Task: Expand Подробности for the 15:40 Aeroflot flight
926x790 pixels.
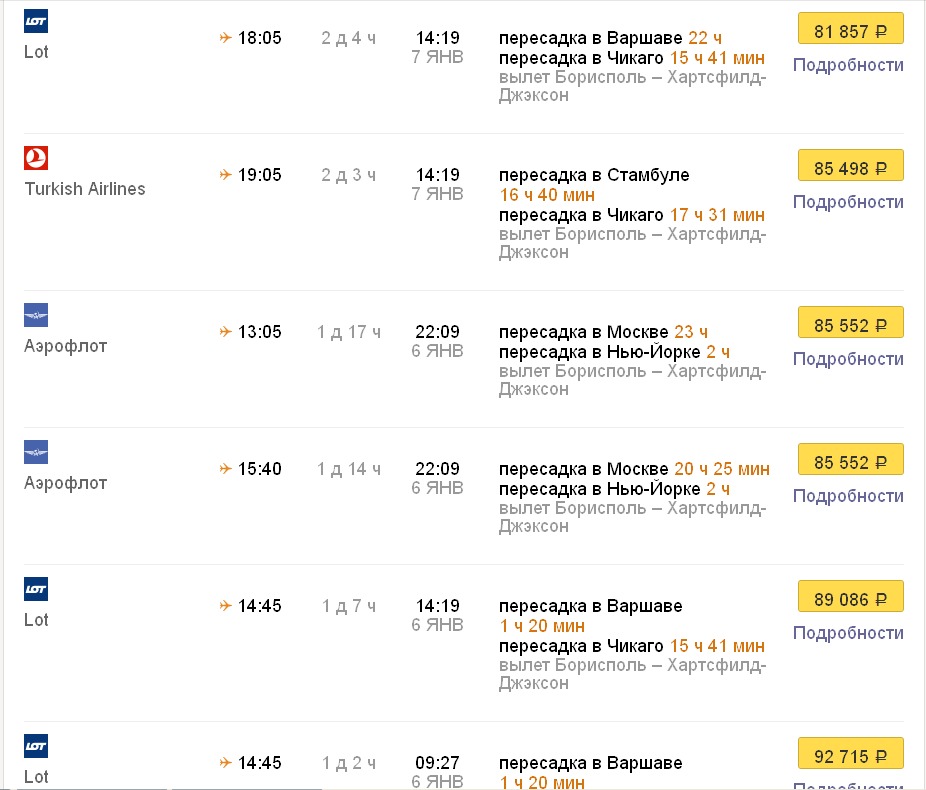Action: [x=848, y=496]
